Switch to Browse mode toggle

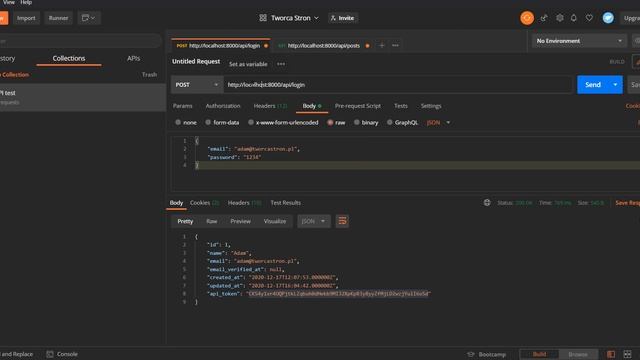578,354
